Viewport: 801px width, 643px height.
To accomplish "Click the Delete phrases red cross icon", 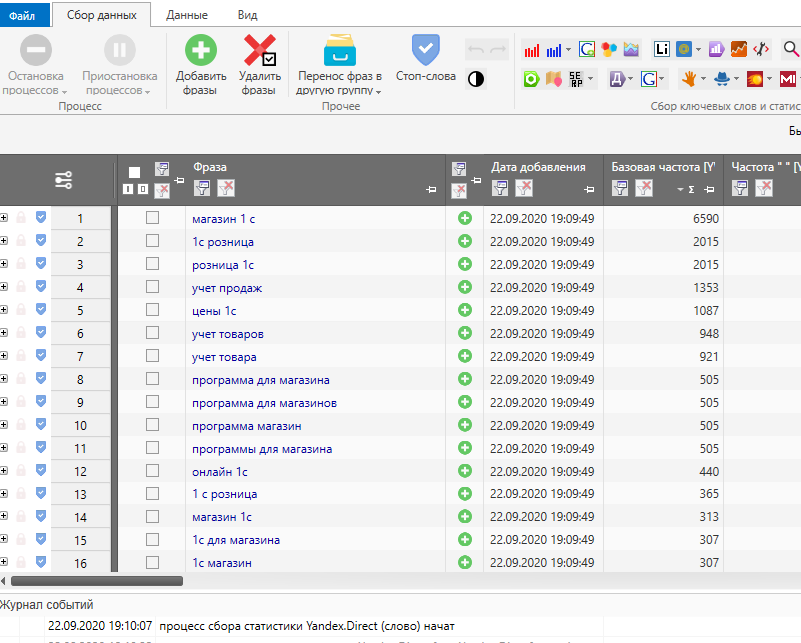I will pyautogui.click(x=260, y=51).
